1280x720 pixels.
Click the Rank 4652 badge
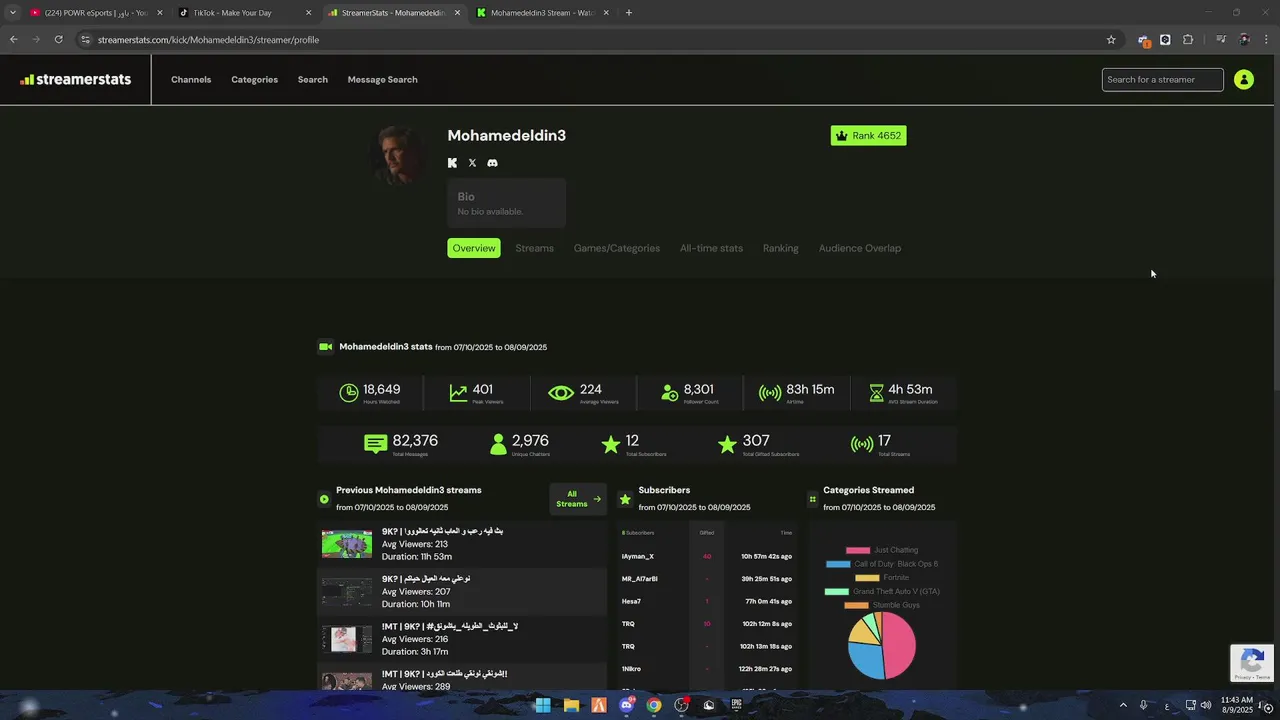868,136
